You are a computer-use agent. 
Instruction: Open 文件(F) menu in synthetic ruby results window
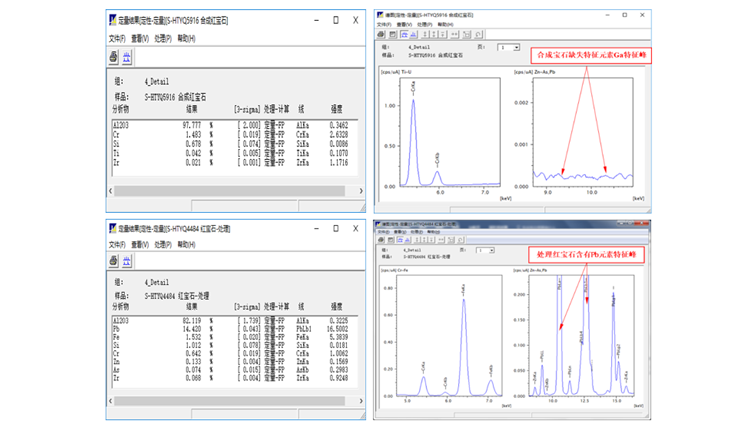tap(116, 39)
